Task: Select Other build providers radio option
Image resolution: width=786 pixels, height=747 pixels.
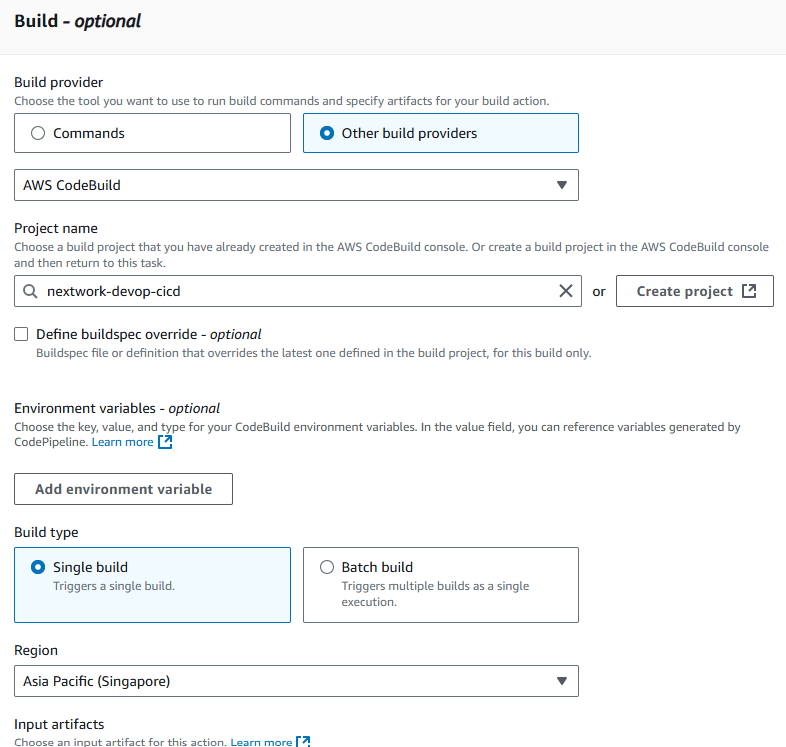Action: coord(441,133)
